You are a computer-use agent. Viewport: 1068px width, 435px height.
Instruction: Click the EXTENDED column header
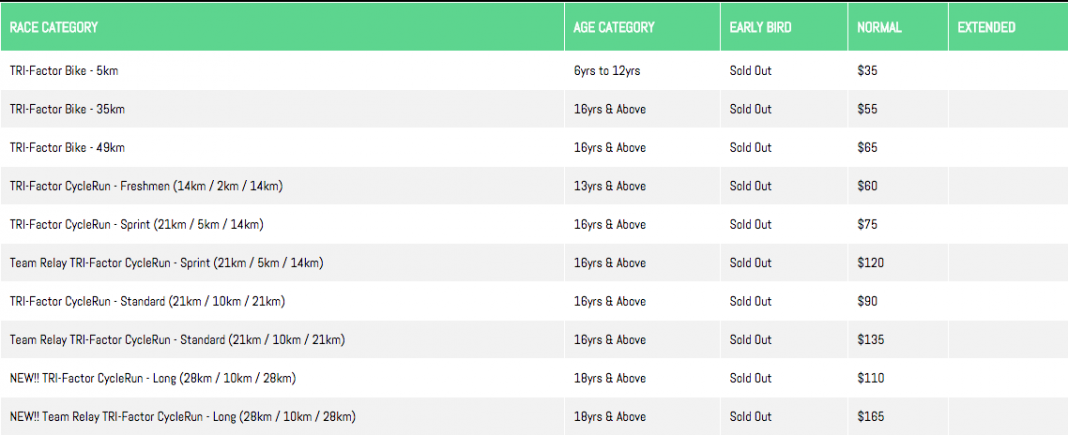(986, 27)
